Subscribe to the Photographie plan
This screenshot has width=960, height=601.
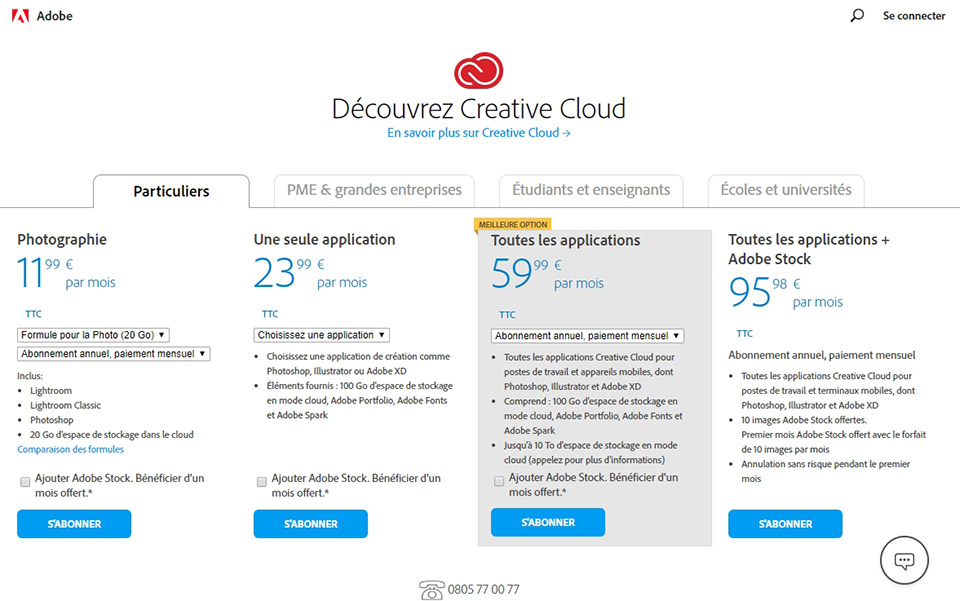click(x=74, y=524)
